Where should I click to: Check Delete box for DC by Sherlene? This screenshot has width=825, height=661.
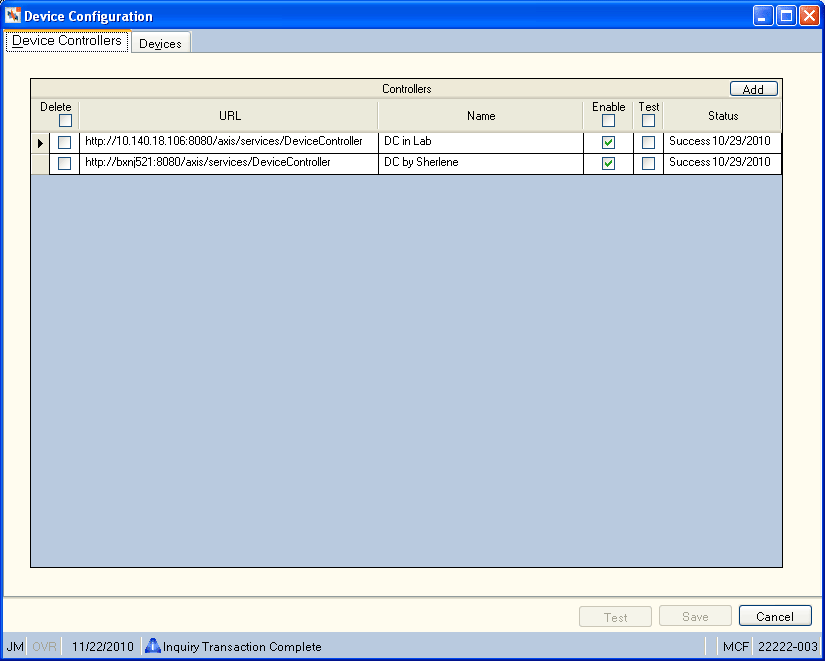click(x=64, y=163)
